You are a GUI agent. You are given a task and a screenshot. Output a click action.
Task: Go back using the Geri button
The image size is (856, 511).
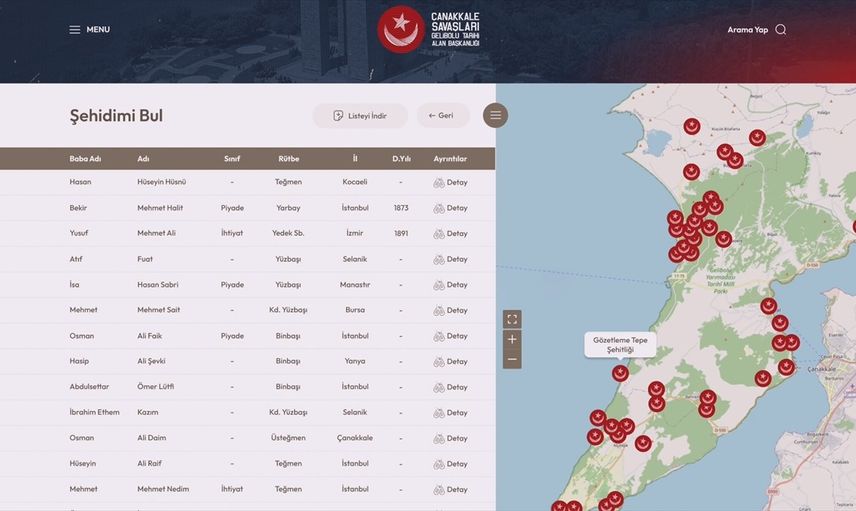(442, 116)
